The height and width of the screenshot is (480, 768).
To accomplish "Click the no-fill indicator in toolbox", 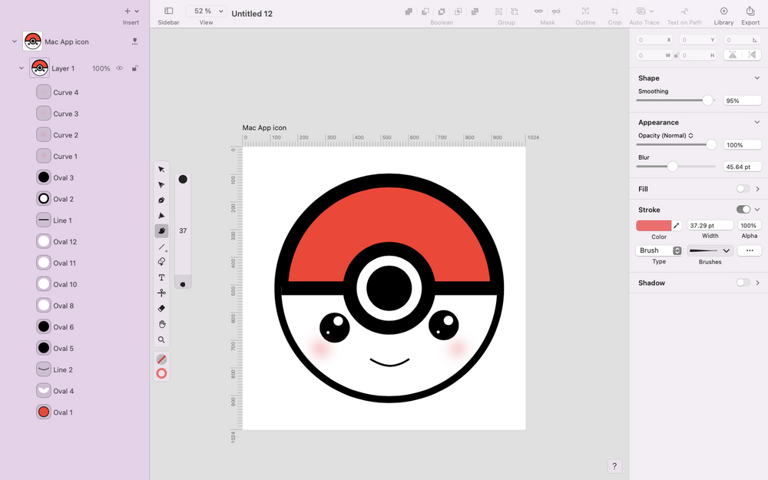I will (161, 360).
